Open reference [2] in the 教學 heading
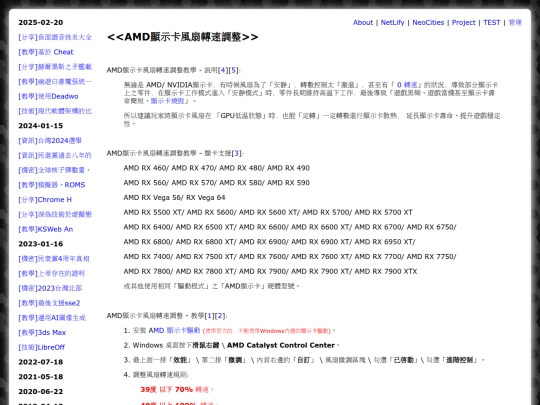Viewport: 540px width, 405px height. point(220,315)
